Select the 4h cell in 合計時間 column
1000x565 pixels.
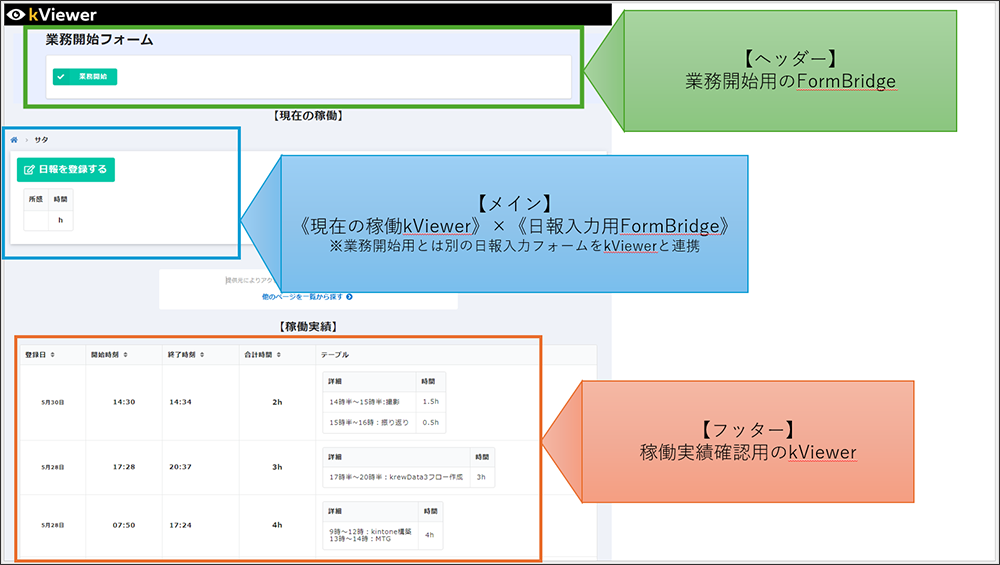tap(277, 525)
